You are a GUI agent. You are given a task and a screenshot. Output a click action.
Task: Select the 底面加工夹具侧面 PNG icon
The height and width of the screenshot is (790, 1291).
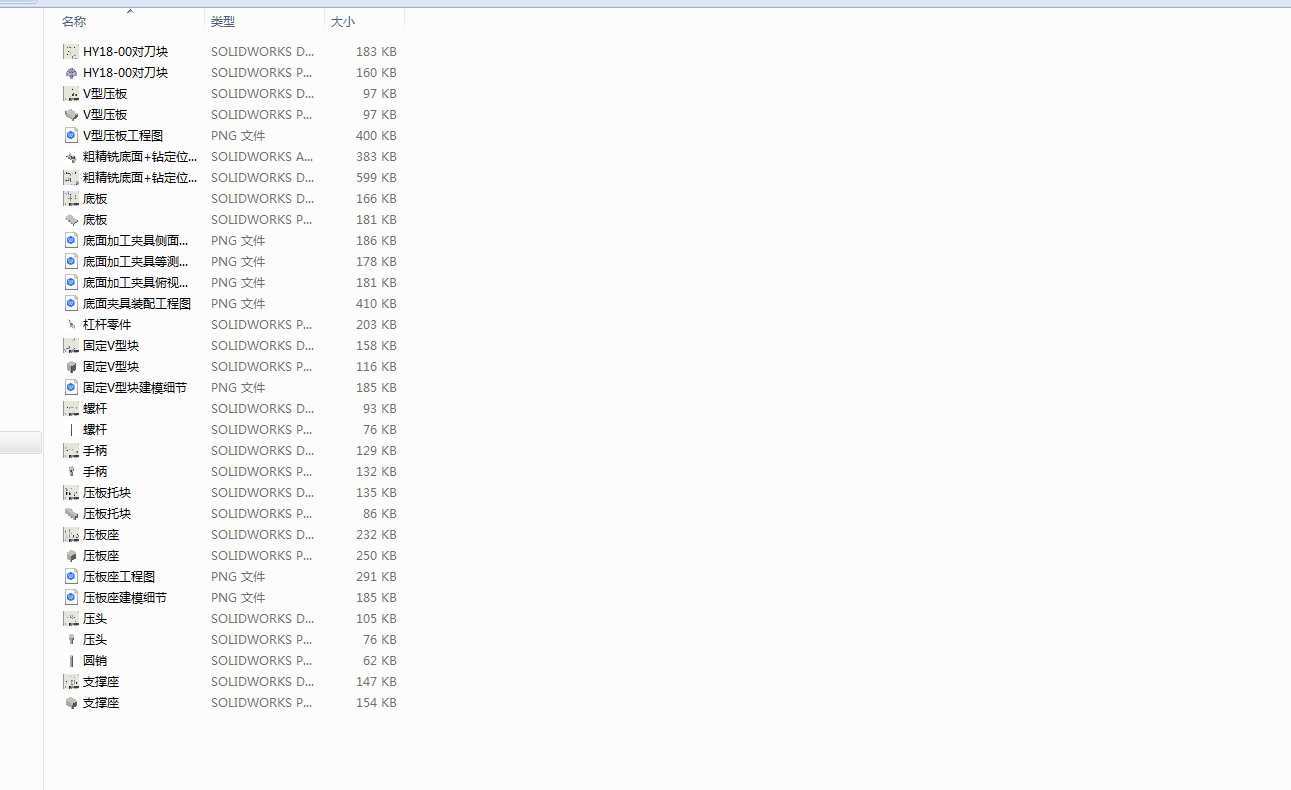pyautogui.click(x=71, y=240)
